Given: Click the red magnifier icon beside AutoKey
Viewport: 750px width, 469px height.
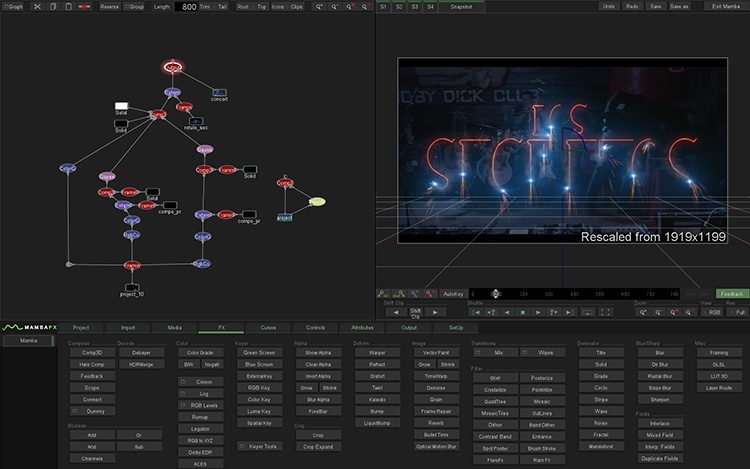Looking at the screenshot, I should pos(430,294).
